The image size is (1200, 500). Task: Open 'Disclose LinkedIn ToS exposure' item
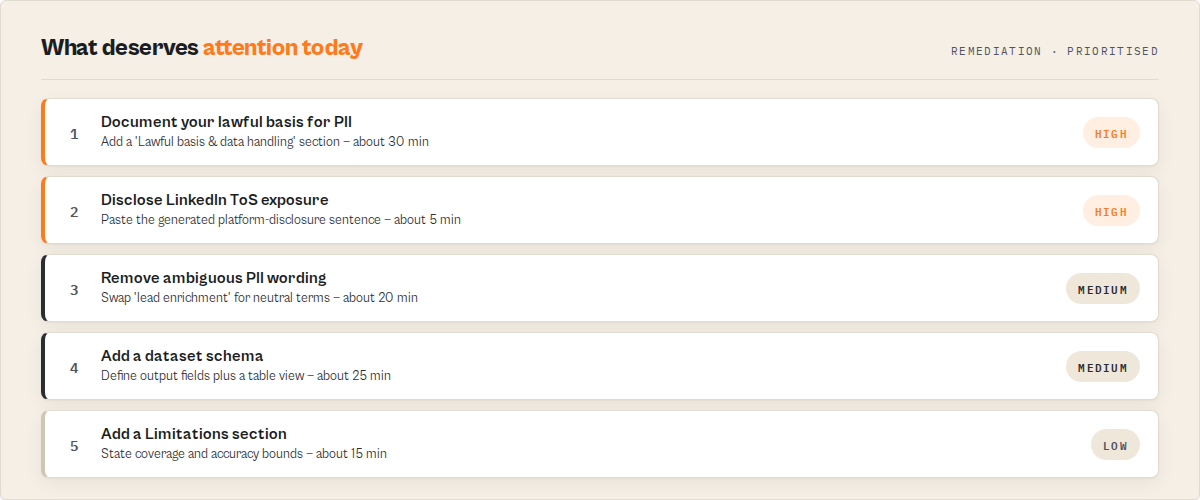(600, 210)
